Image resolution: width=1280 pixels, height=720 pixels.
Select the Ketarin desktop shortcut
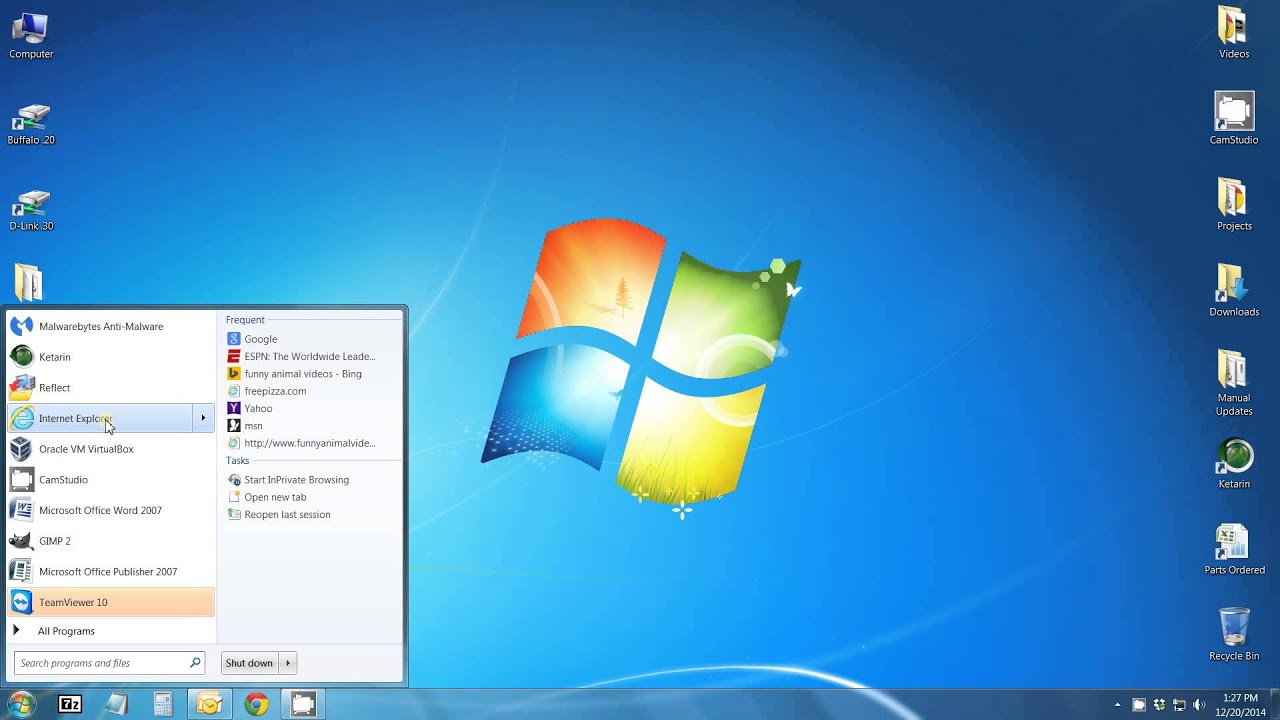click(1234, 464)
